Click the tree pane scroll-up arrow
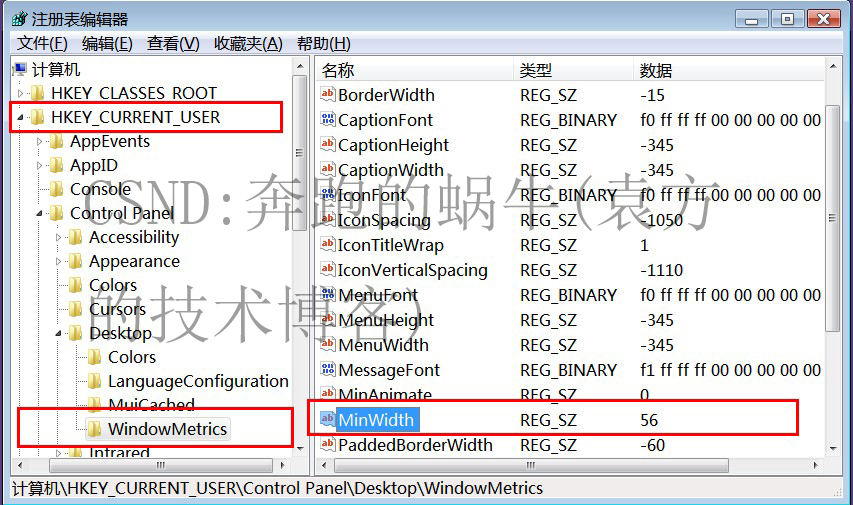Screen dimensions: 853x505 (x=300, y=66)
